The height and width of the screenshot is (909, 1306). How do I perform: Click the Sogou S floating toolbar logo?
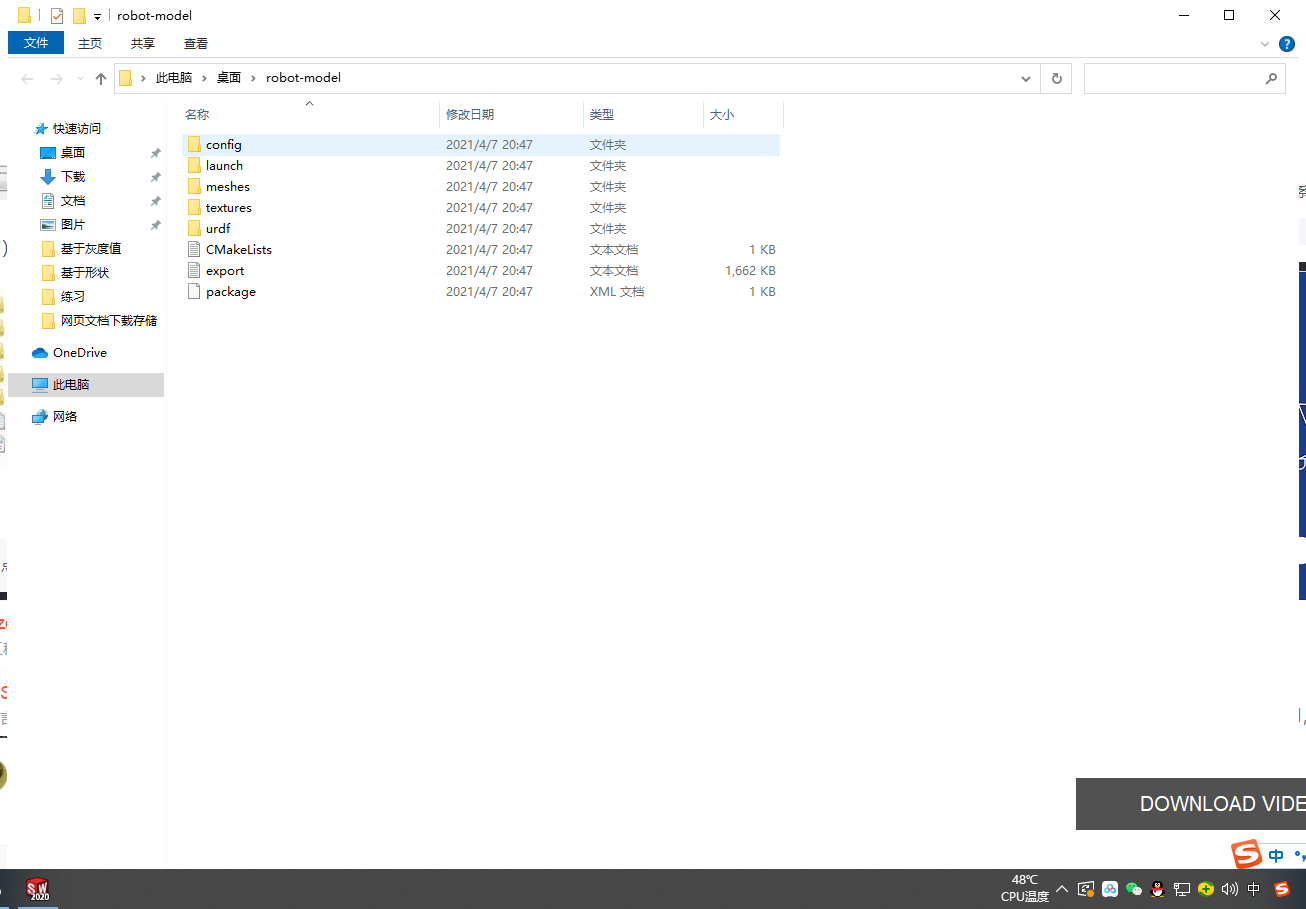[x=1247, y=855]
